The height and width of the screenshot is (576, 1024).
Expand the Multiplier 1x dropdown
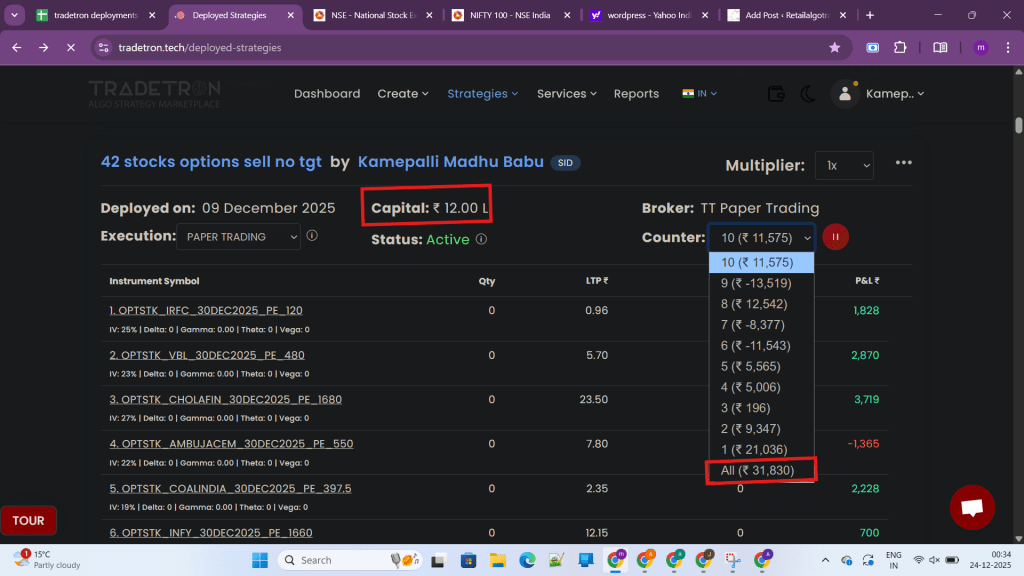coord(843,165)
